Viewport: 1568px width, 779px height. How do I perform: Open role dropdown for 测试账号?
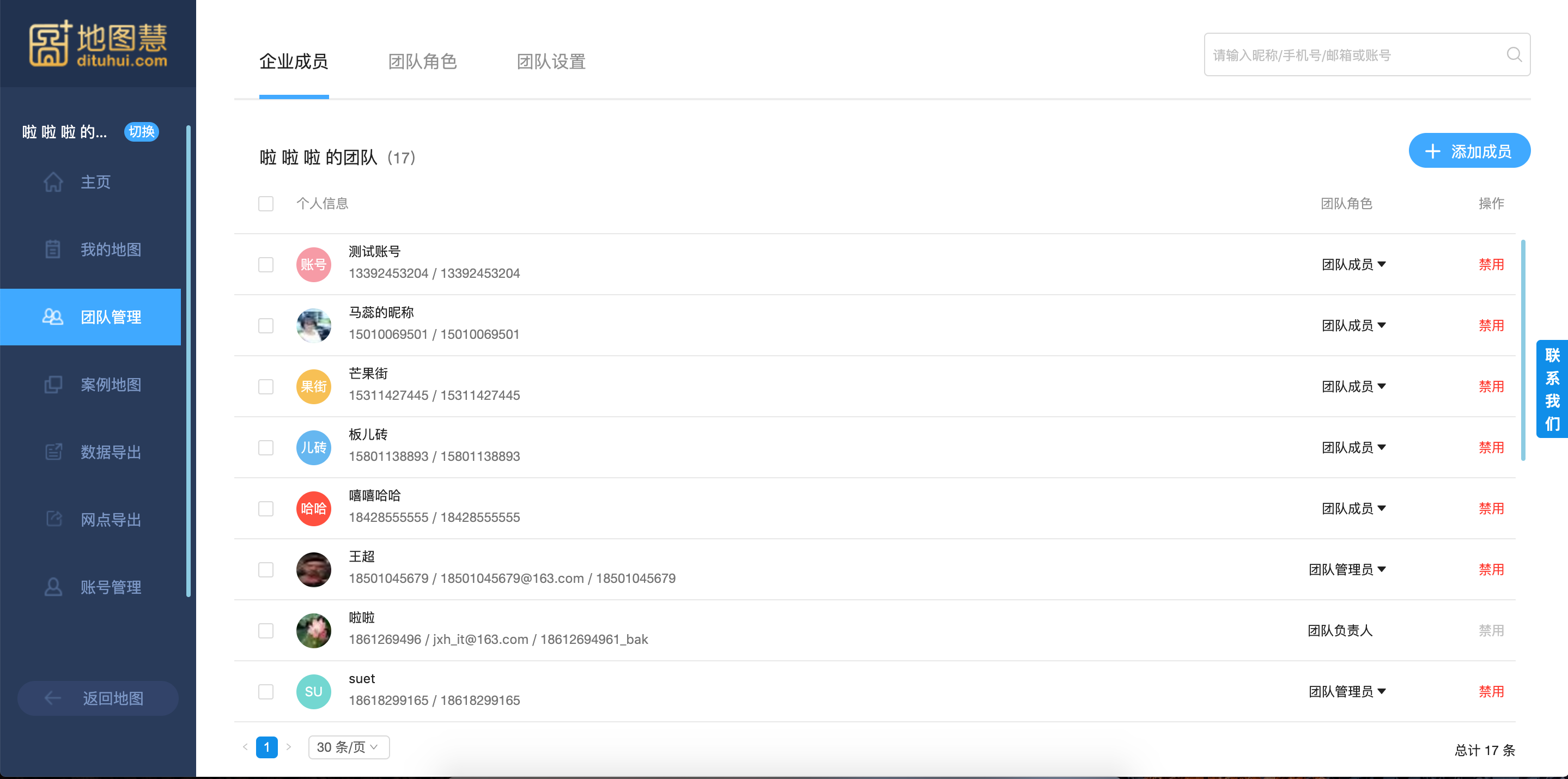click(1354, 265)
